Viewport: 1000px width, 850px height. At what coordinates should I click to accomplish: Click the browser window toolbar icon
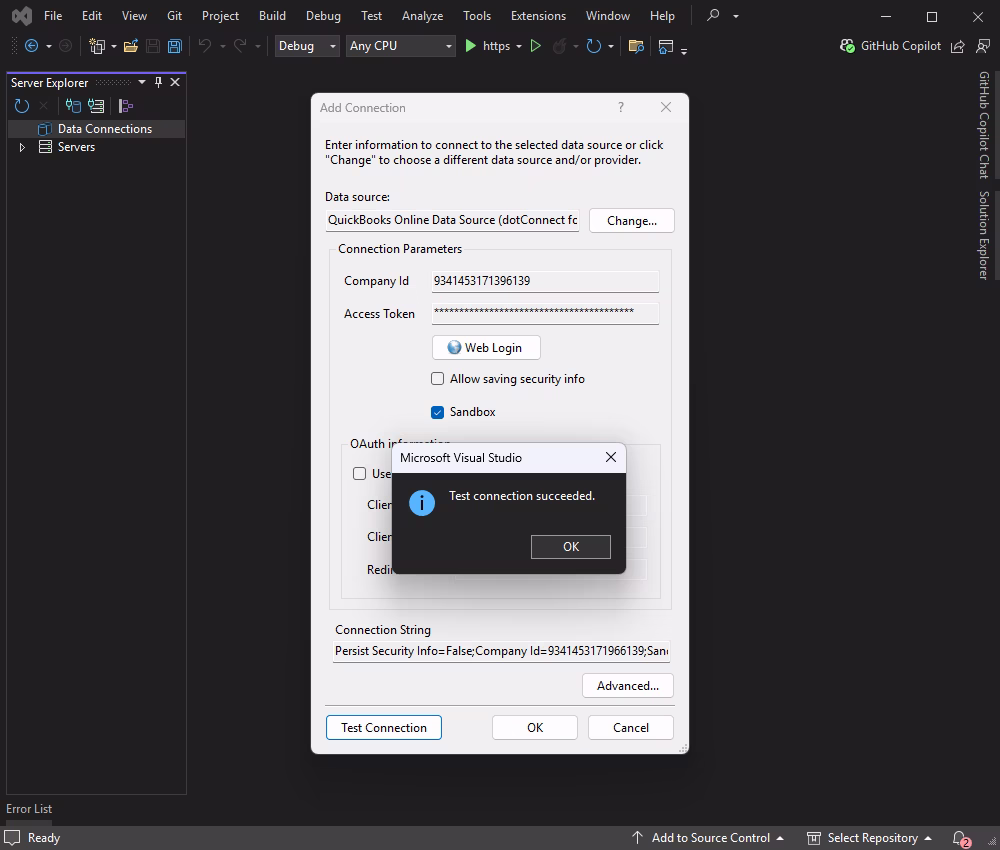pyautogui.click(x=665, y=46)
